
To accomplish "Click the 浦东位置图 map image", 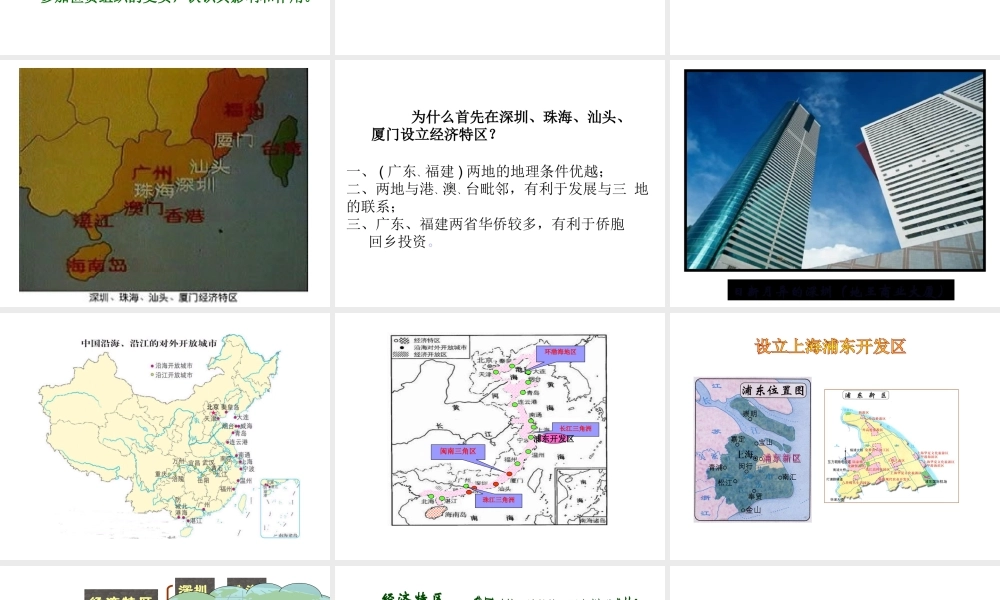I will point(753,450).
